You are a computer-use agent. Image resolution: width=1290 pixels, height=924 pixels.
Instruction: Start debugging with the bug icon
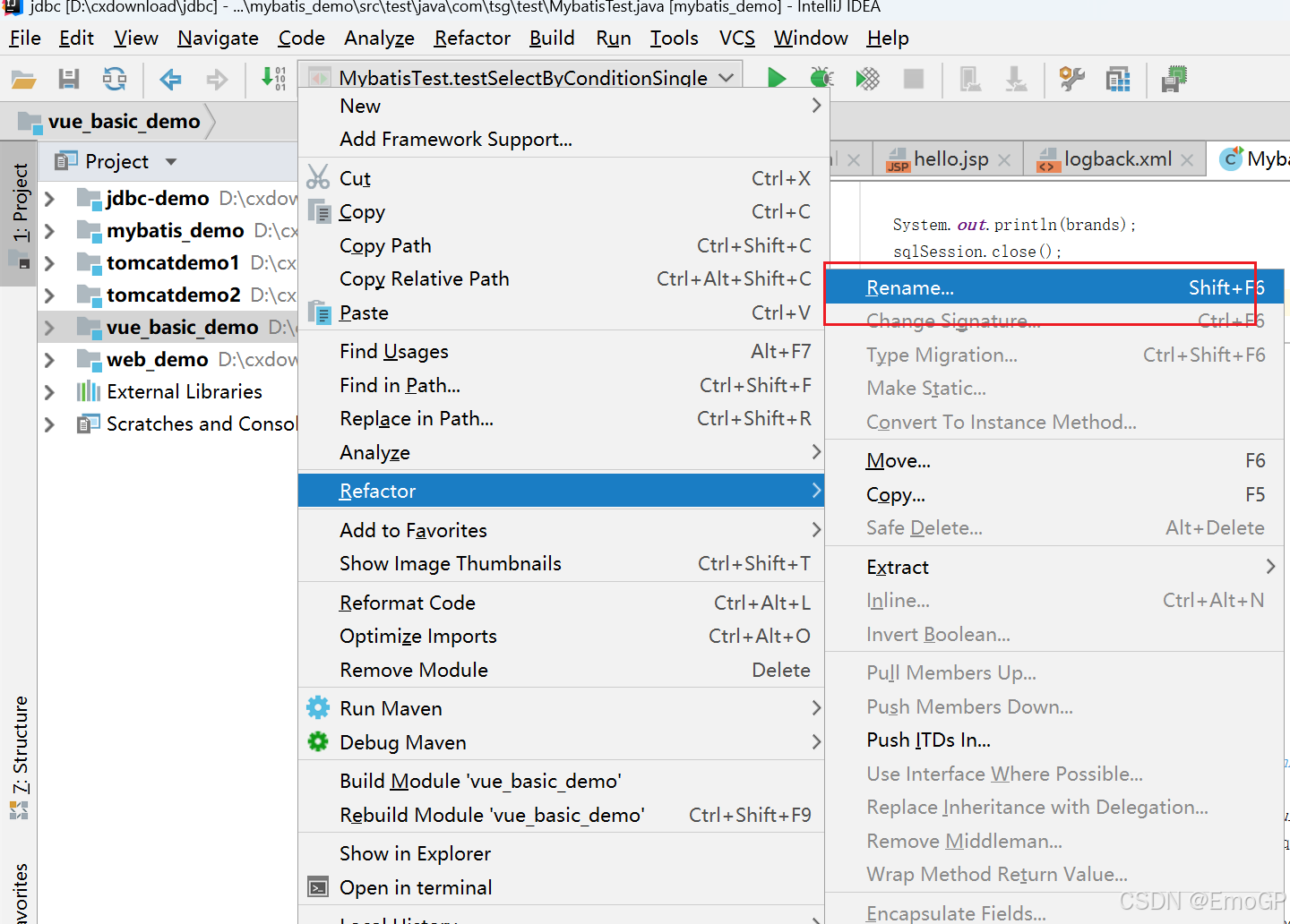[x=821, y=79]
